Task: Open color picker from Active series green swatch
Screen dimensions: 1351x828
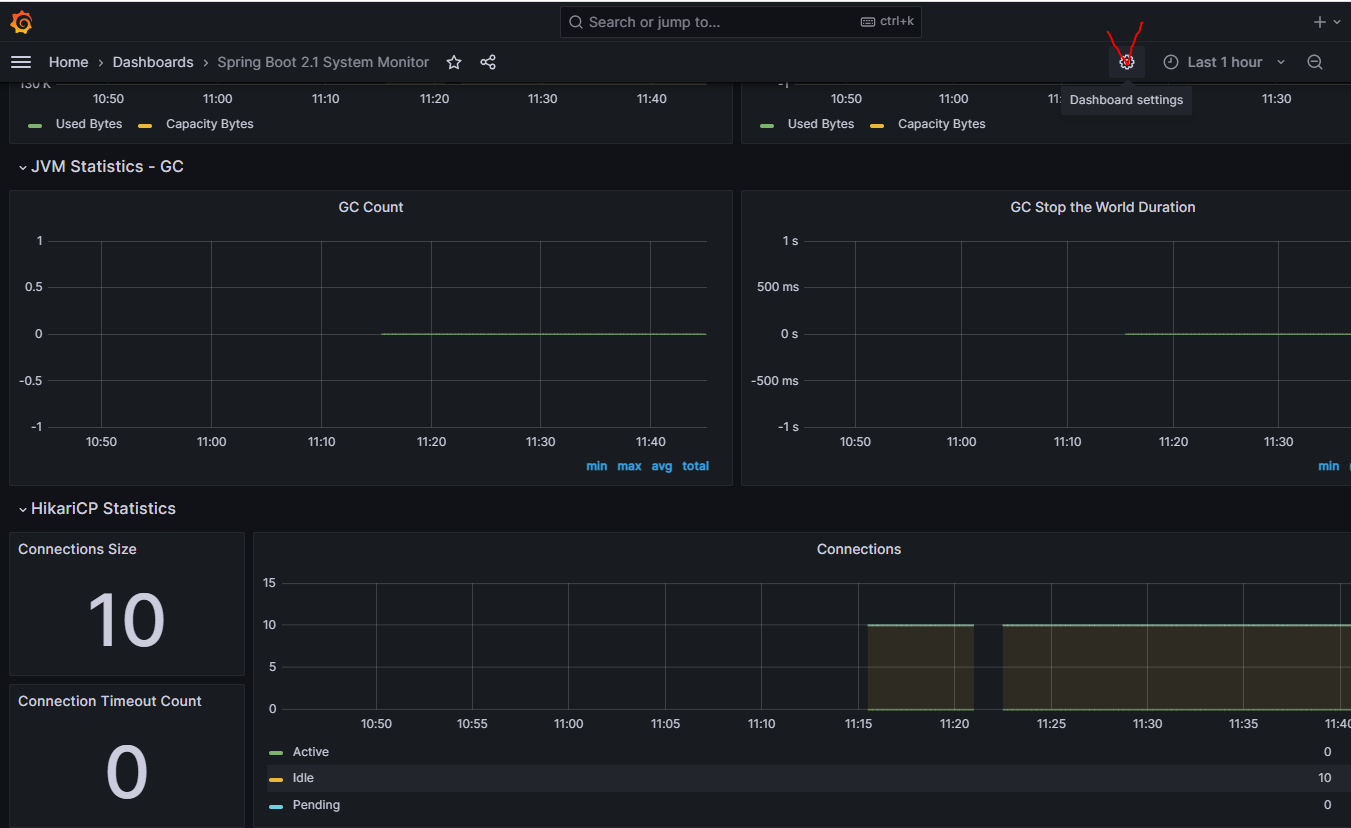Action: (276, 753)
